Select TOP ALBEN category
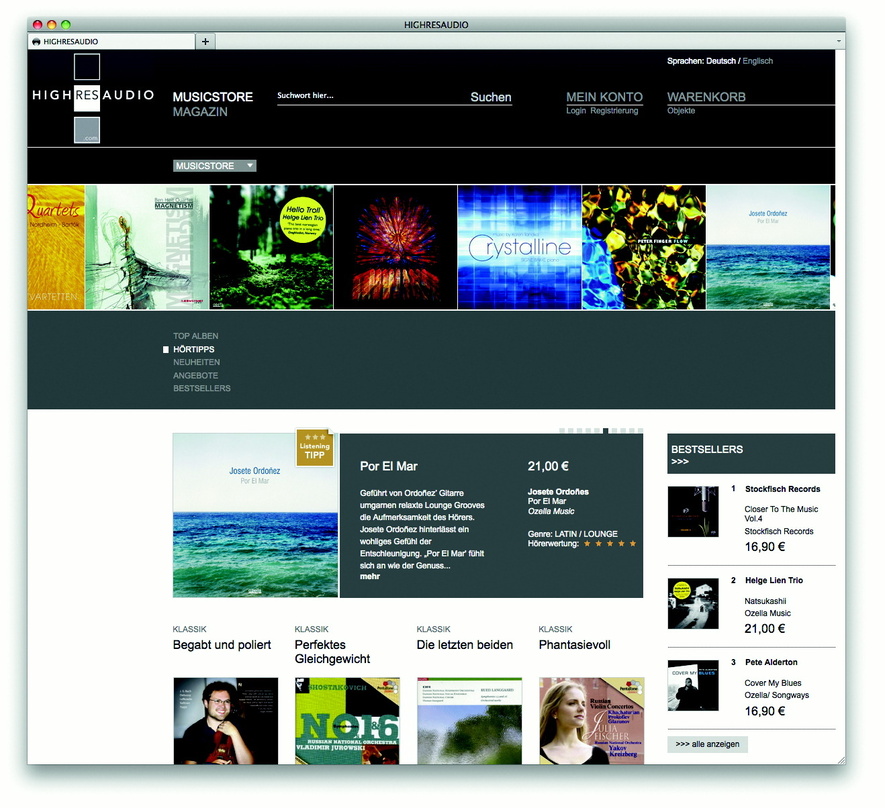Image resolution: width=885 pixels, height=808 pixels. point(195,336)
